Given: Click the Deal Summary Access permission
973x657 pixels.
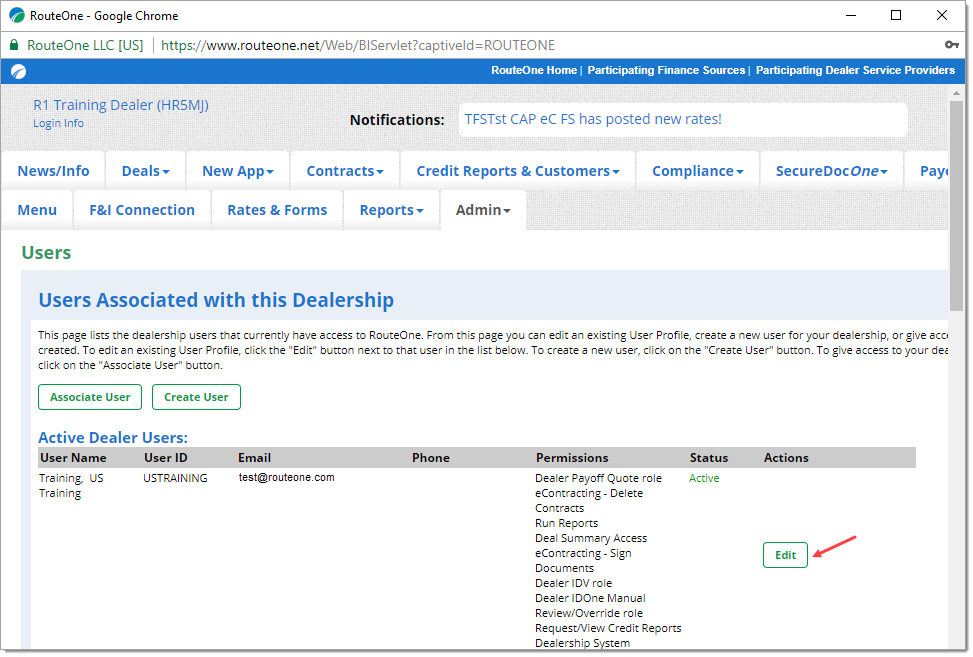Looking at the screenshot, I should [591, 539].
